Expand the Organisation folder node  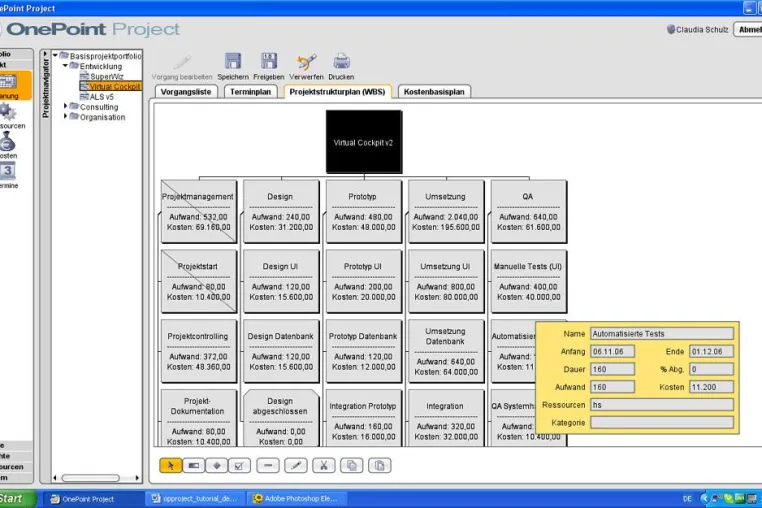(65, 116)
